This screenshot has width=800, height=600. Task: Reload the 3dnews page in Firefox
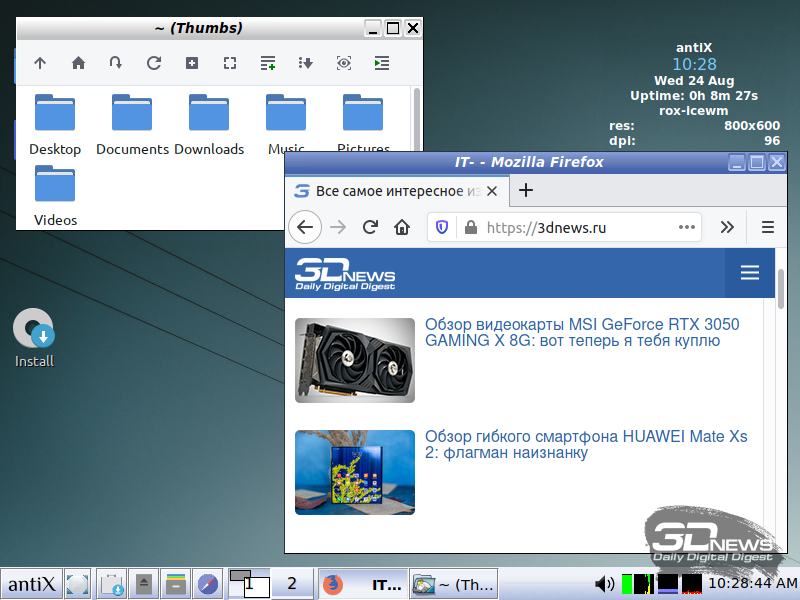[x=370, y=227]
